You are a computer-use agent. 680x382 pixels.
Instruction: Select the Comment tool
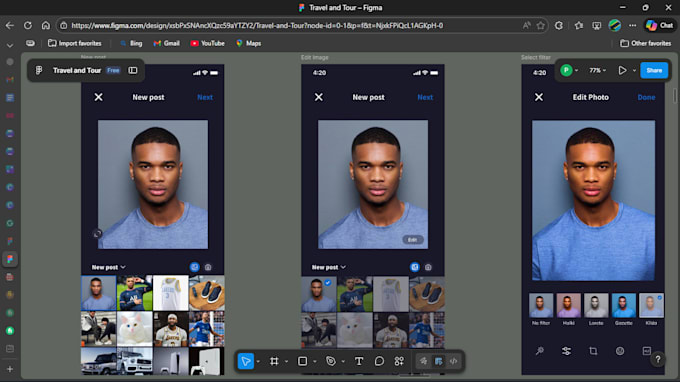point(379,361)
